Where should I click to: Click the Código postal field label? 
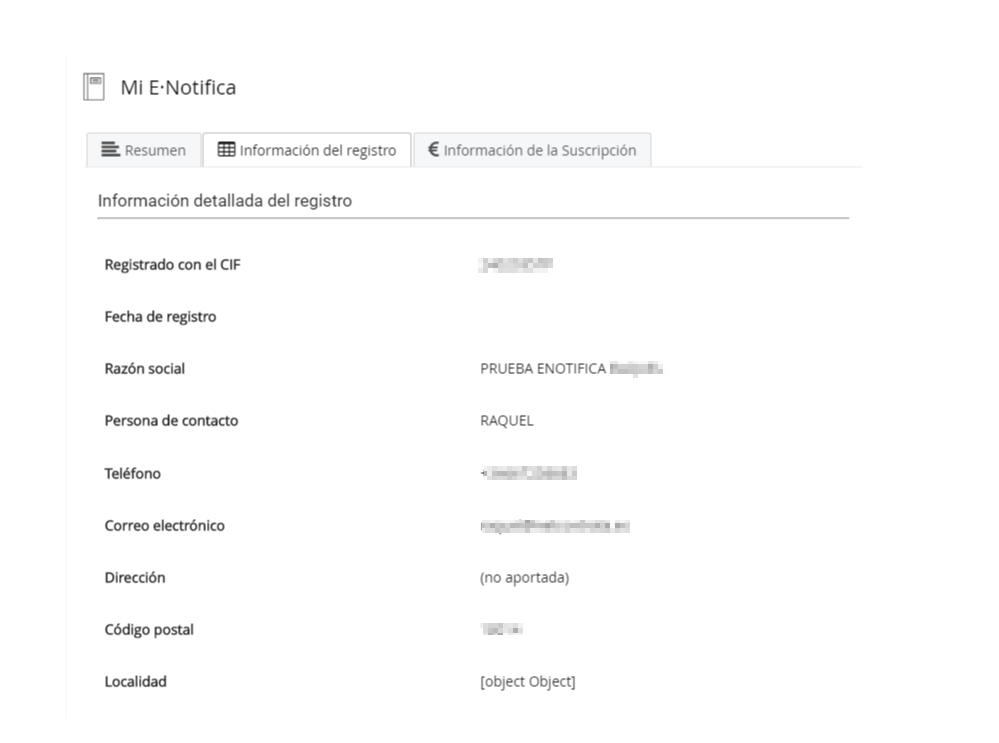coord(149,630)
